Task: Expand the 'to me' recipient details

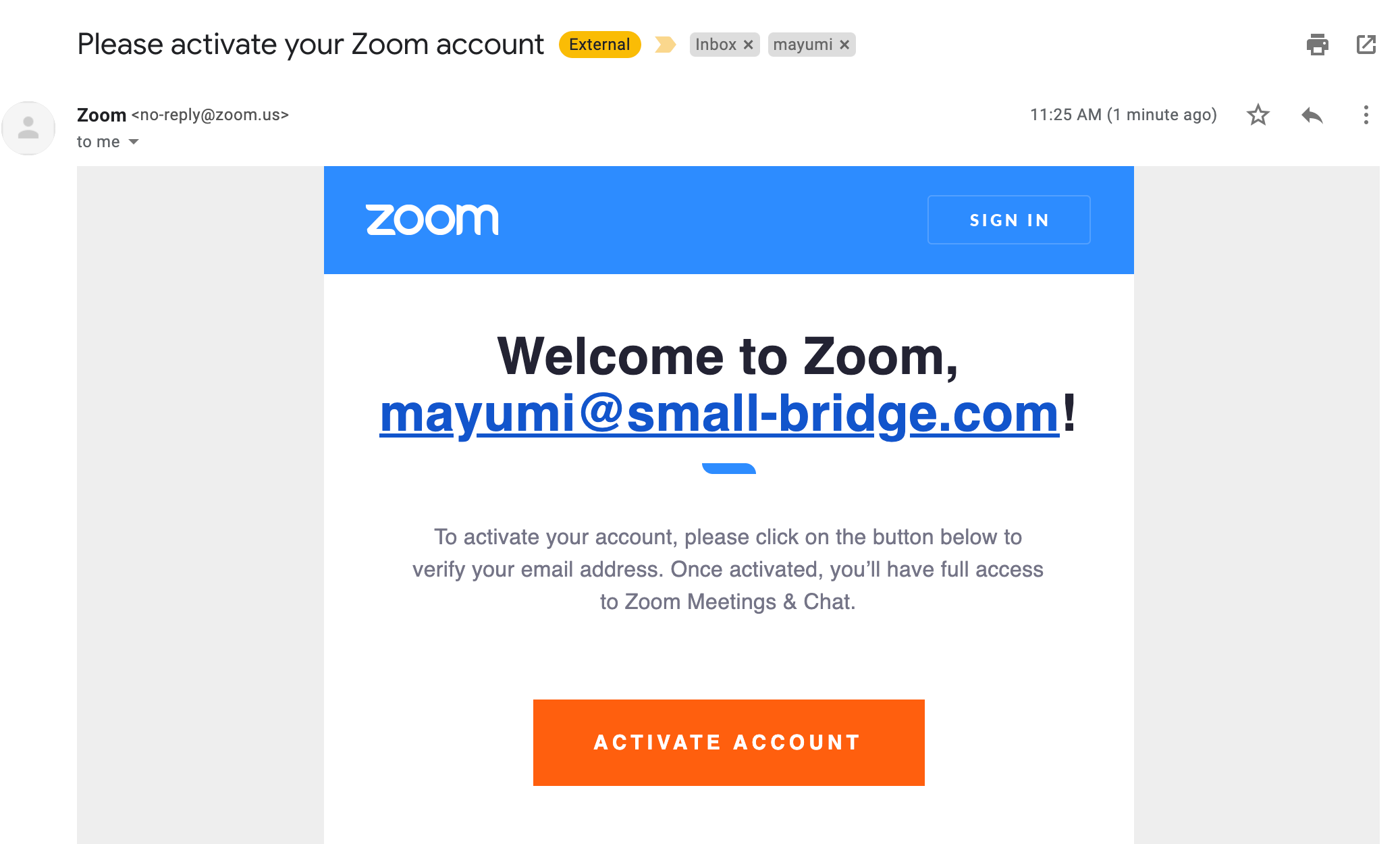Action: [x=134, y=142]
